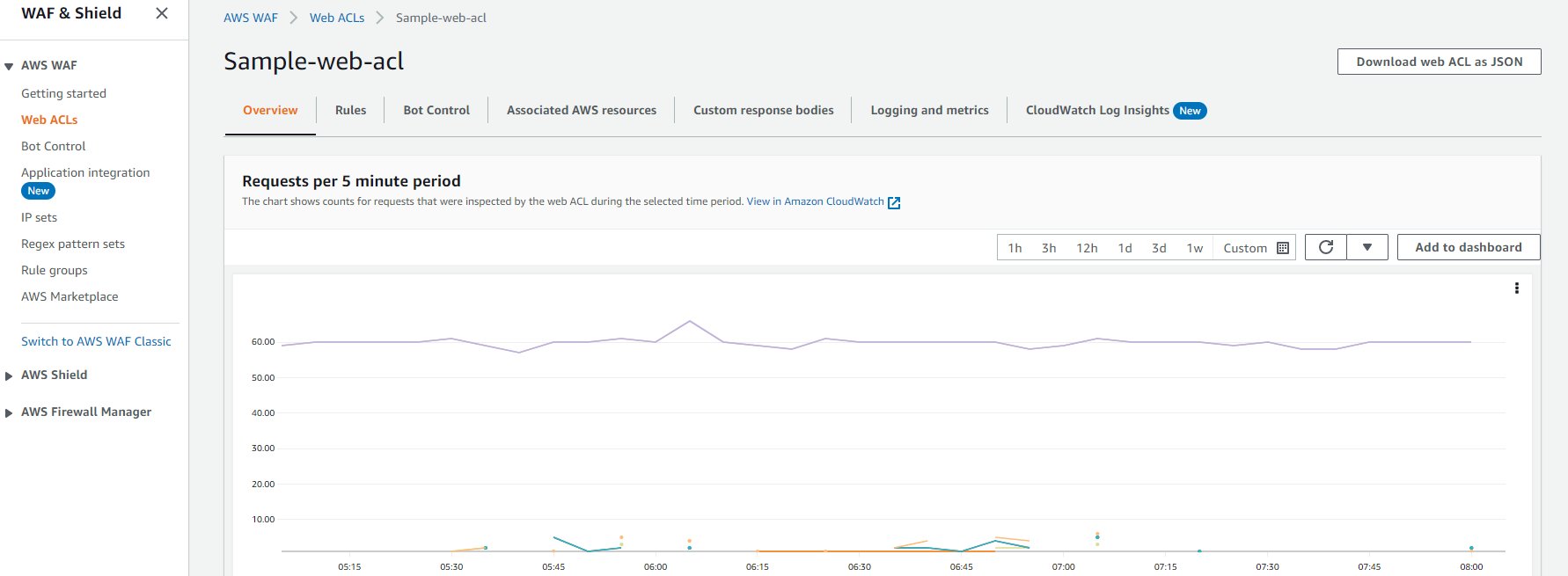Viewport: 1568px width, 576px height.
Task: Go to Logging and metrics tab
Action: pyautogui.click(x=929, y=110)
